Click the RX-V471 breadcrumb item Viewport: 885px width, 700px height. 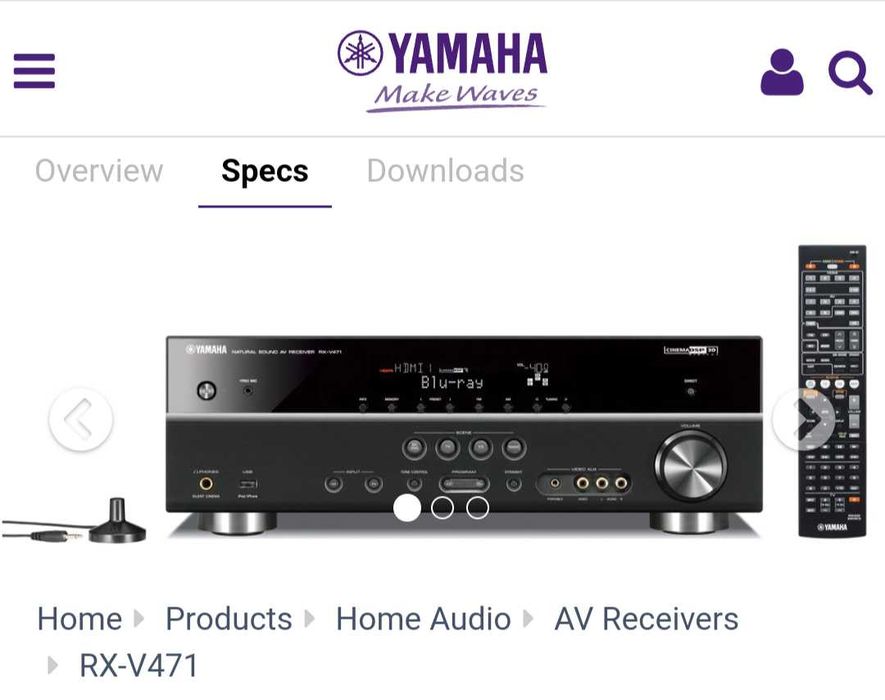(139, 666)
